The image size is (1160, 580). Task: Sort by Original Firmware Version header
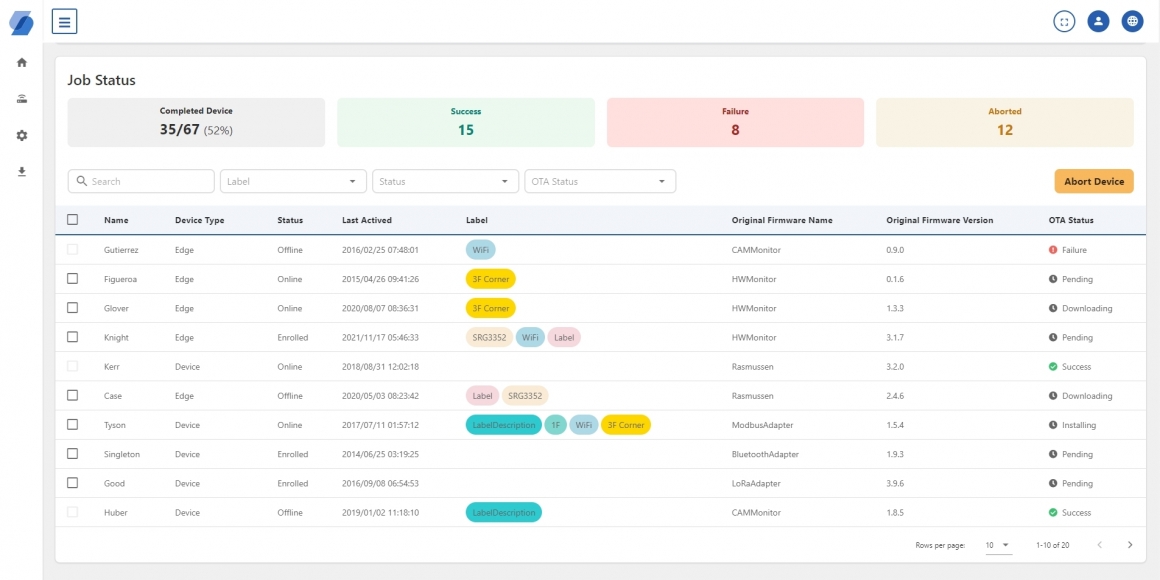[940, 220]
